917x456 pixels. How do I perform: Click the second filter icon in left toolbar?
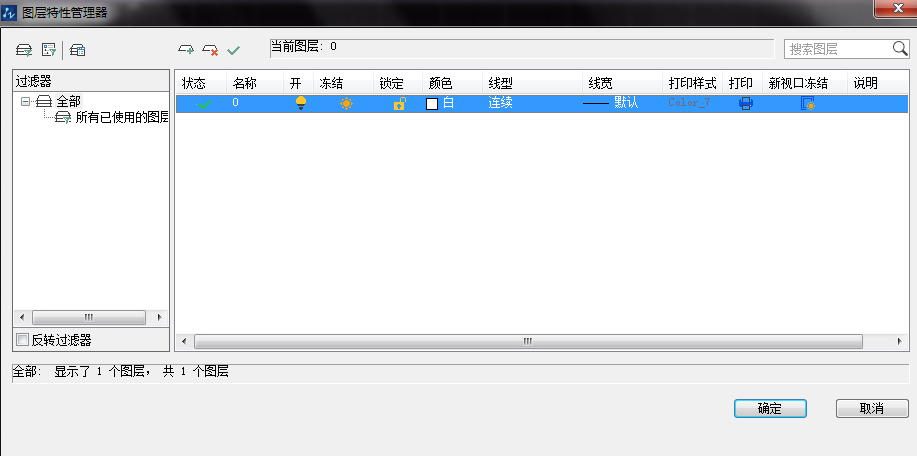click(x=48, y=49)
